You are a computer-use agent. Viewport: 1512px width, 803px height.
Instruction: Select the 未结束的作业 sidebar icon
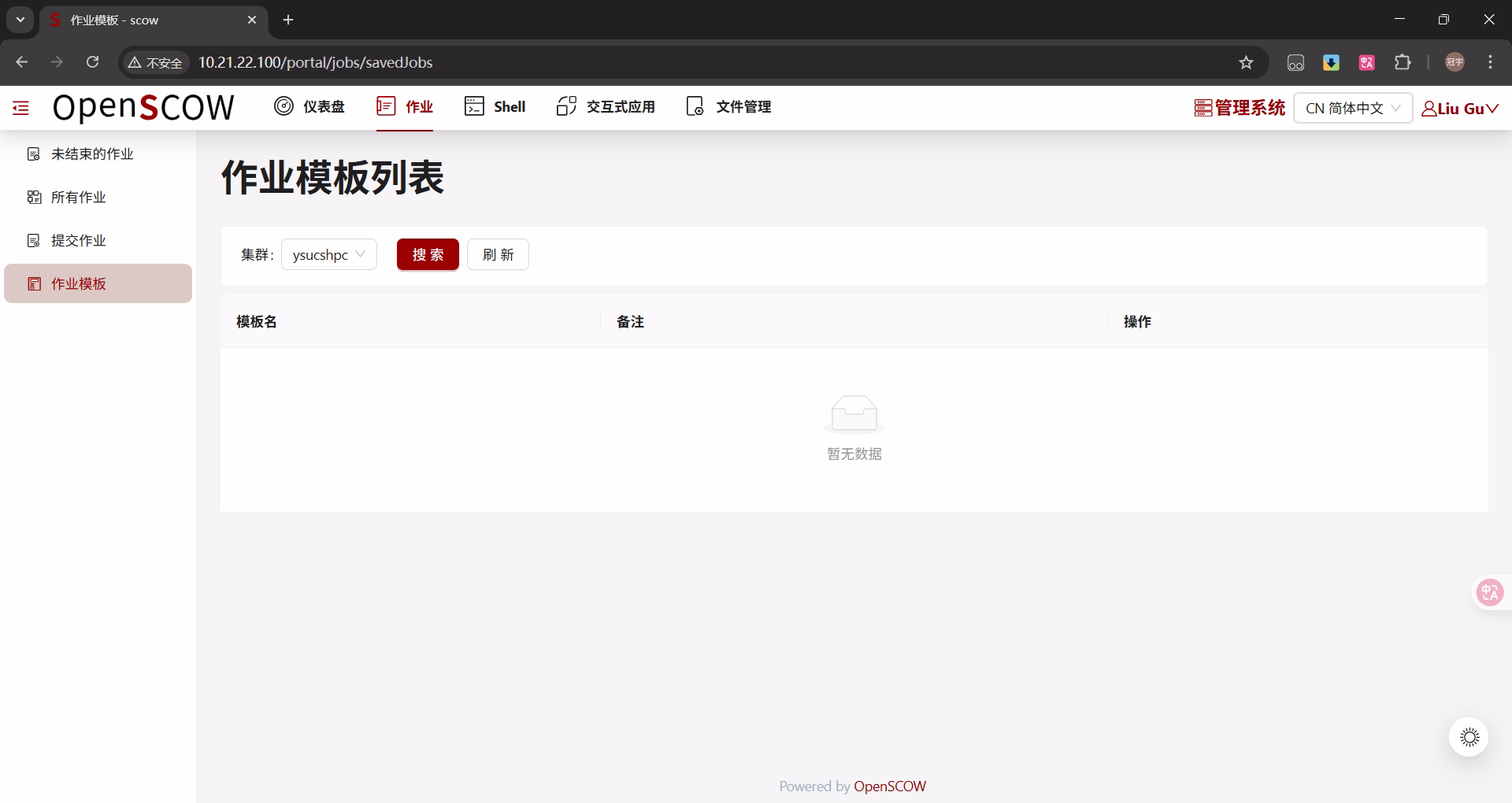tap(33, 154)
